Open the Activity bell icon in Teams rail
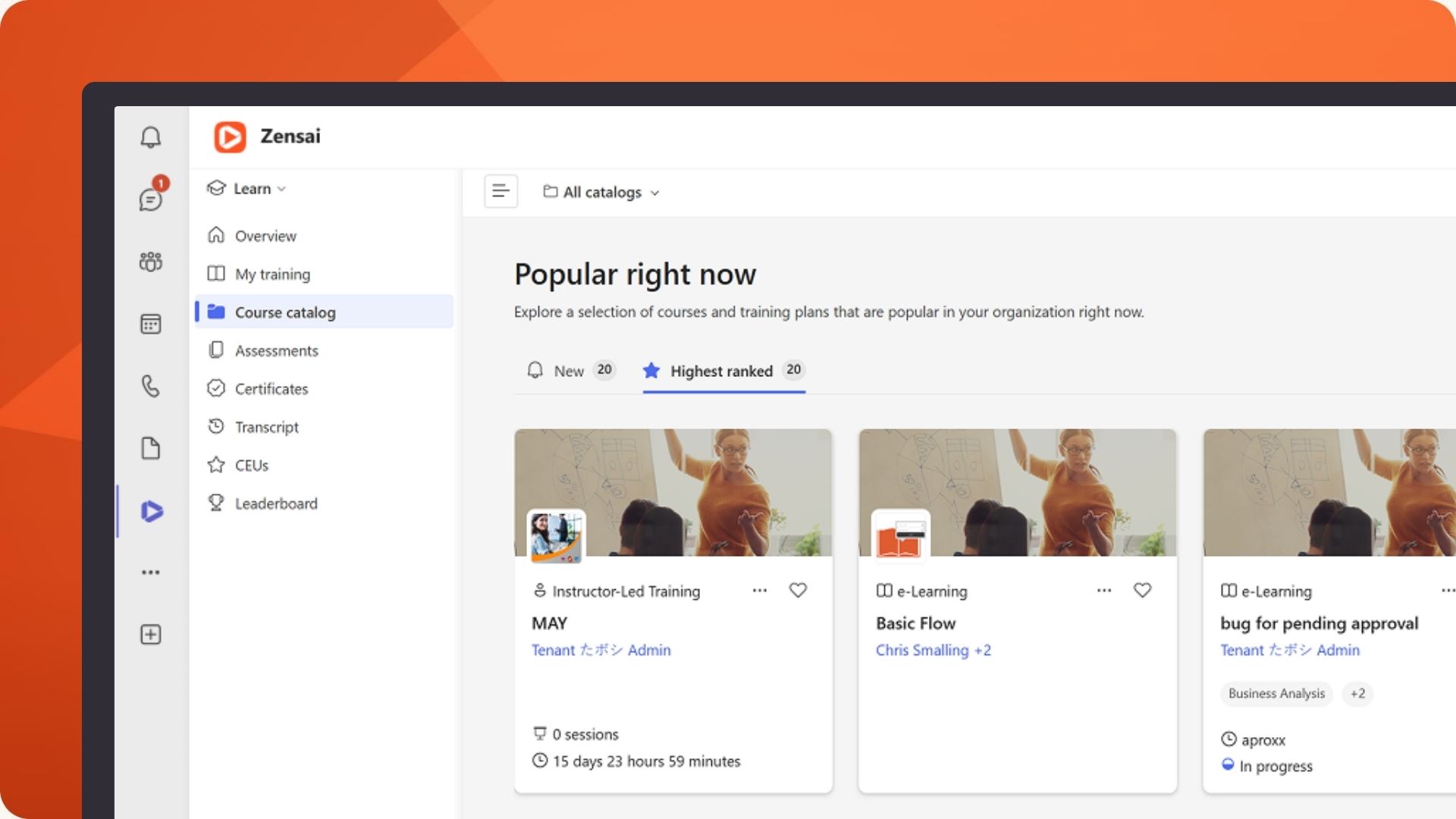1456x819 pixels. click(151, 137)
